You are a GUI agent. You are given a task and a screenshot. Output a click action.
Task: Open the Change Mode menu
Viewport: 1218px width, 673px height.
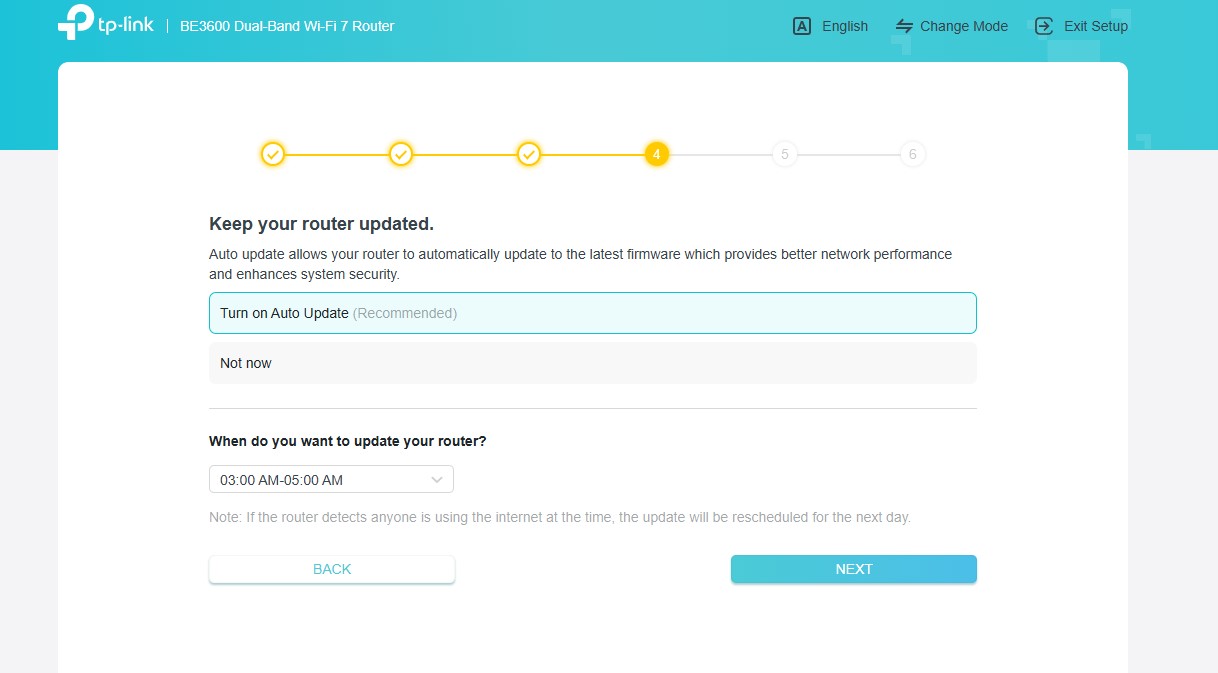pos(963,26)
